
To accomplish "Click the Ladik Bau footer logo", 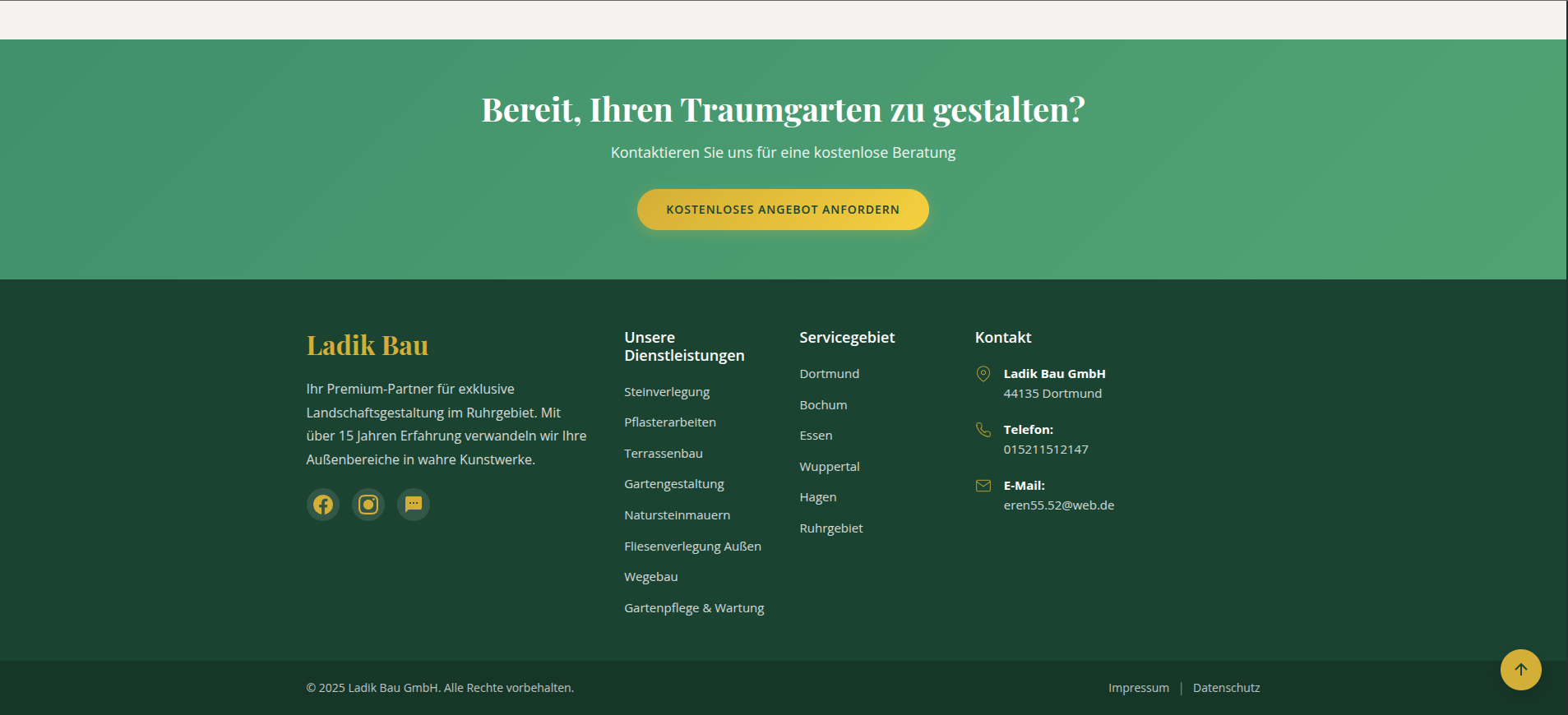I will pyautogui.click(x=367, y=345).
